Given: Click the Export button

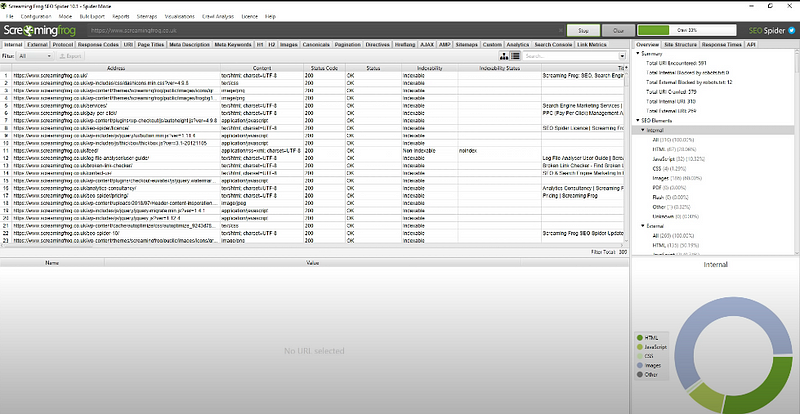Looking at the screenshot, I should (x=71, y=56).
